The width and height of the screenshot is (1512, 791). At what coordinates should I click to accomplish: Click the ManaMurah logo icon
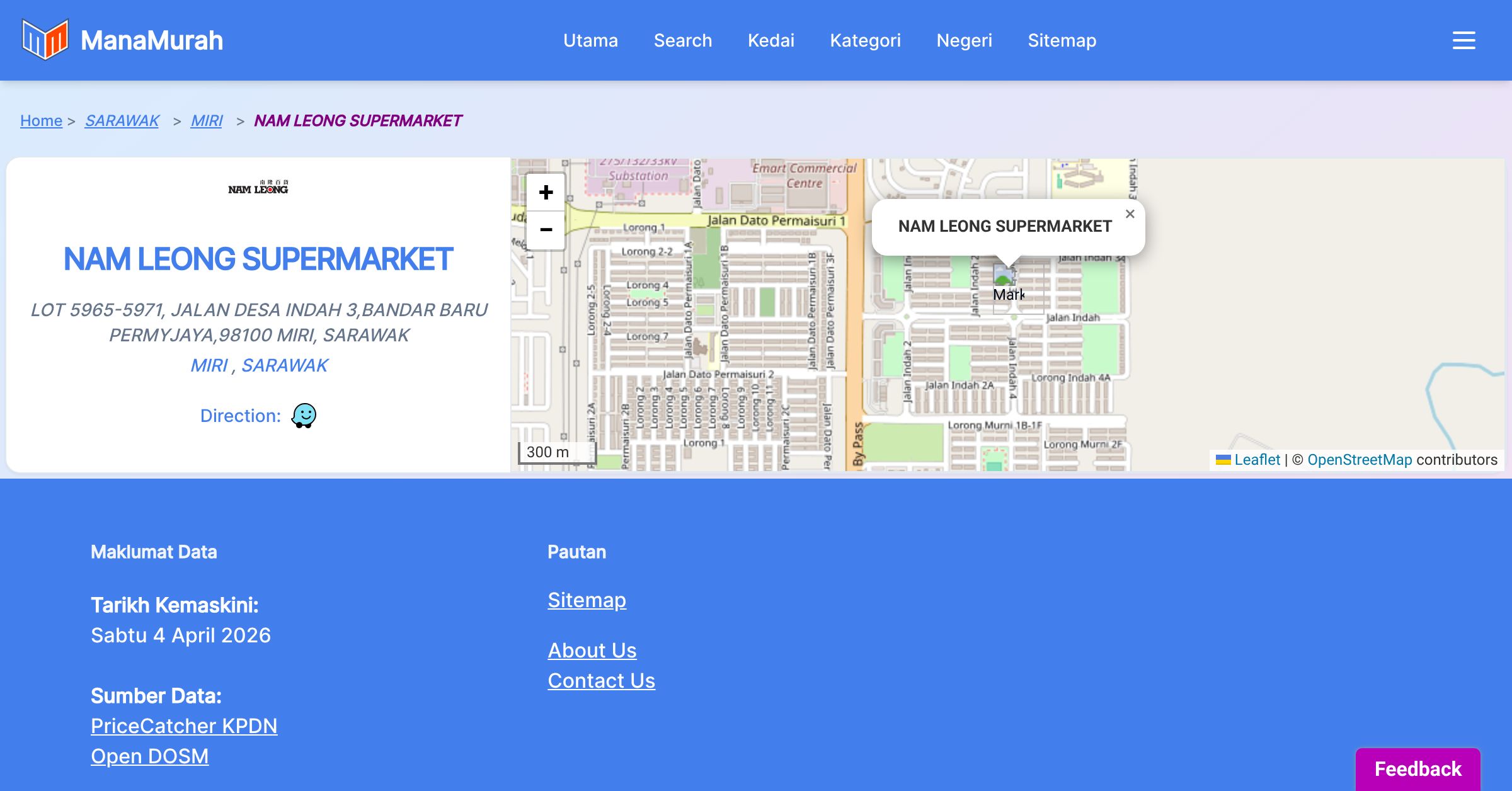click(45, 40)
